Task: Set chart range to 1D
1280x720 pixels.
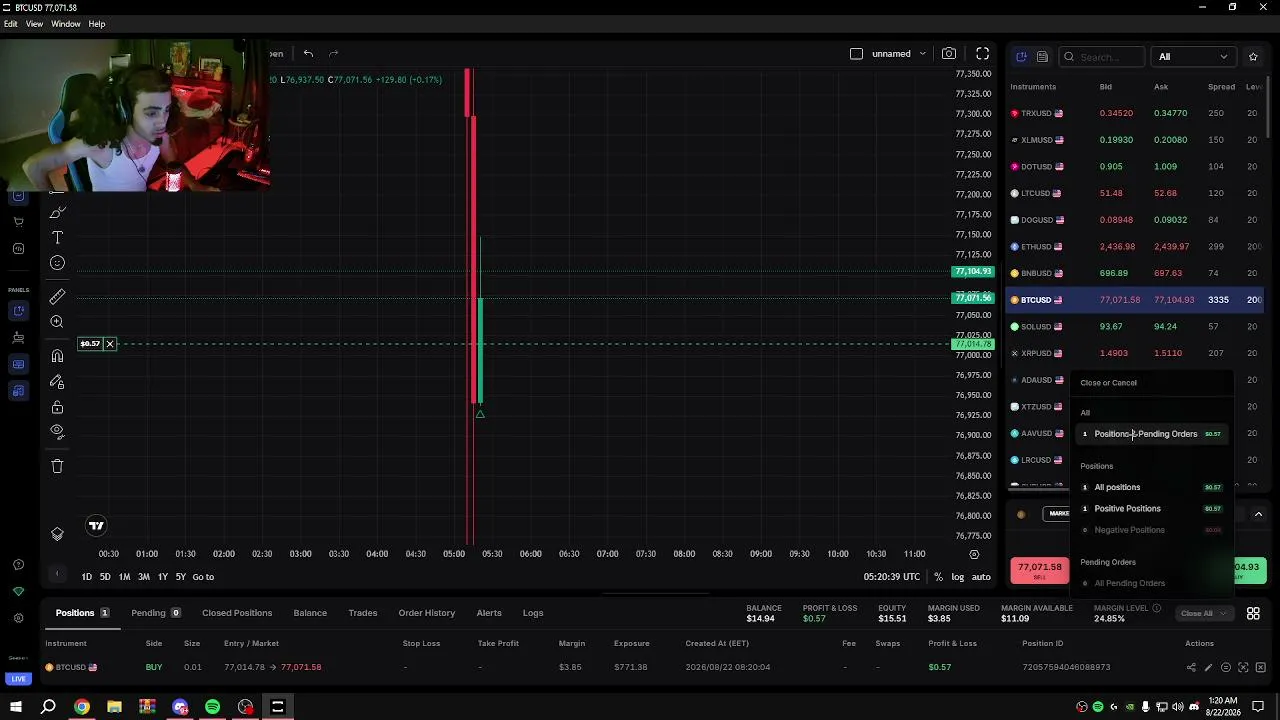Action: tap(86, 577)
